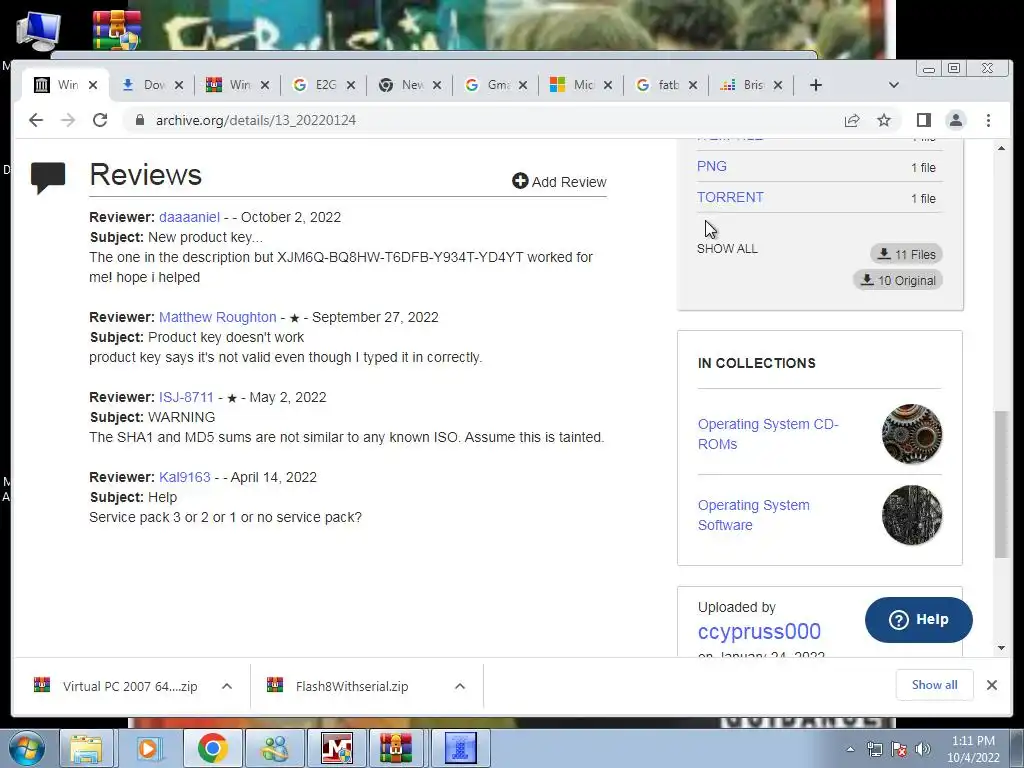1024x768 pixels.
Task: Open reviewer daaaaniel's profile
Action: [x=189, y=217]
